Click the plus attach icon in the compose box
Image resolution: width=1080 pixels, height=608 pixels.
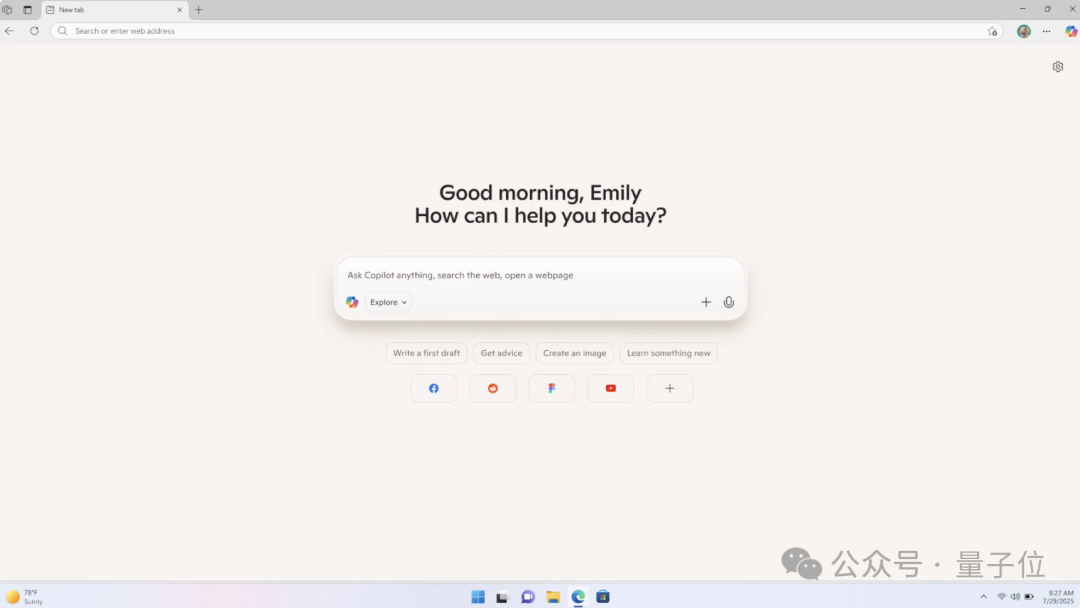[706, 302]
